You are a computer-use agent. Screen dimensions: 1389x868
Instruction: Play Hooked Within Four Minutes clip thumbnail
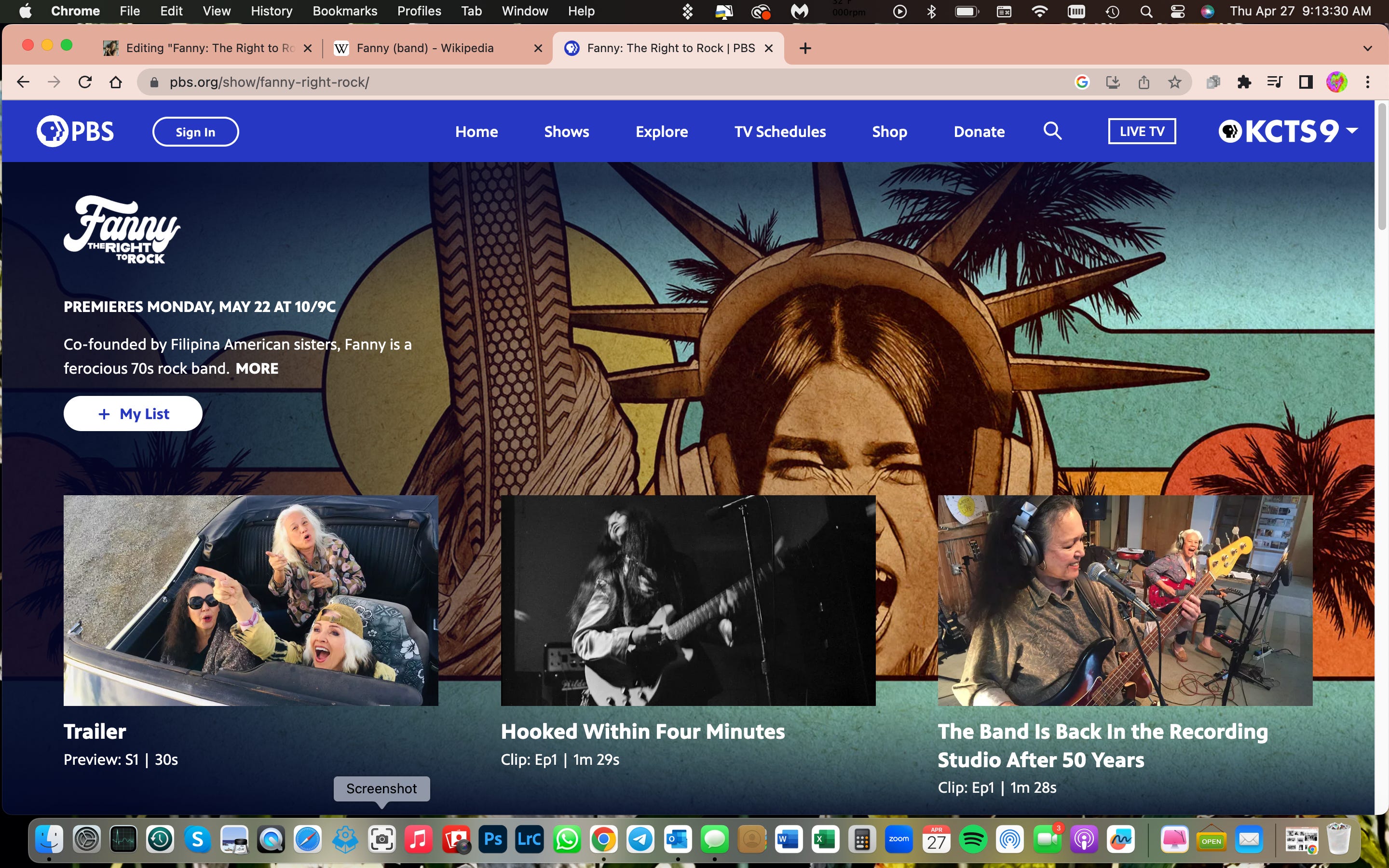[x=688, y=600]
